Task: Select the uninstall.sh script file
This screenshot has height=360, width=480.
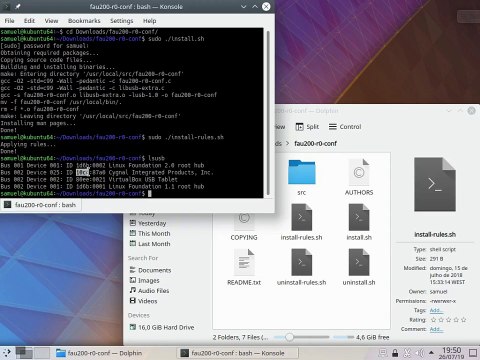Action: point(359,267)
